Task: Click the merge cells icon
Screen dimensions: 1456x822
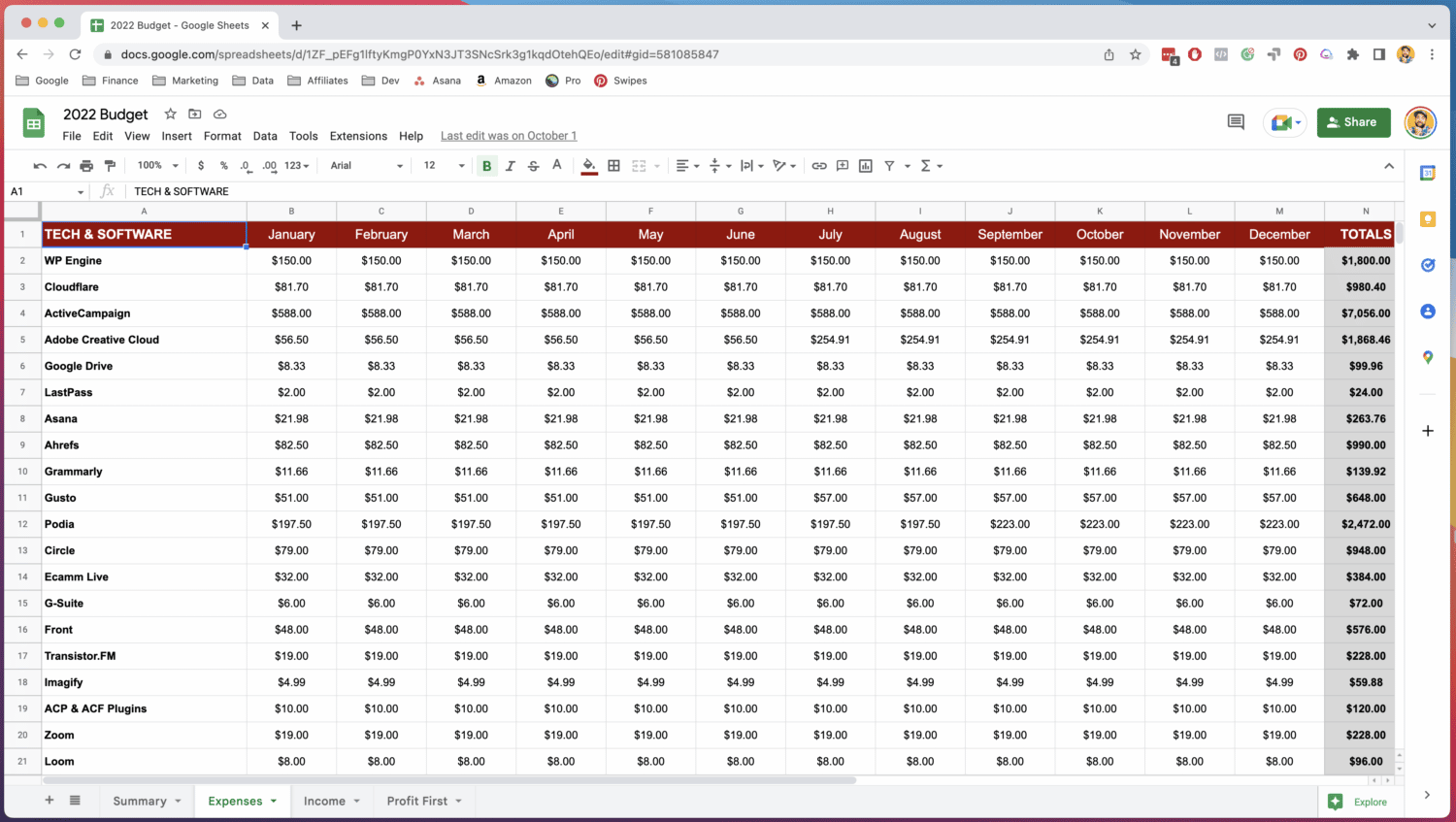Action: click(639, 166)
